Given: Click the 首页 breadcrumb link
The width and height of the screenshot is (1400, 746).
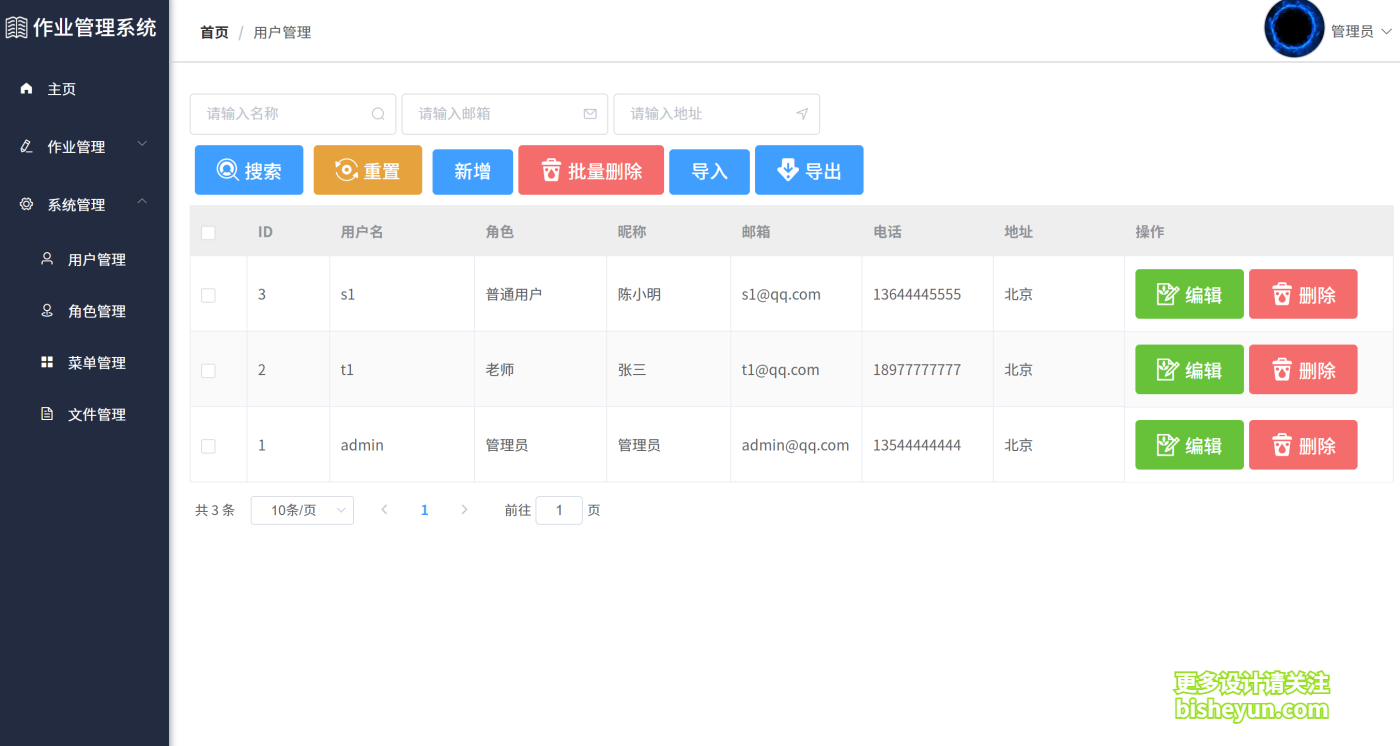Looking at the screenshot, I should [x=214, y=32].
